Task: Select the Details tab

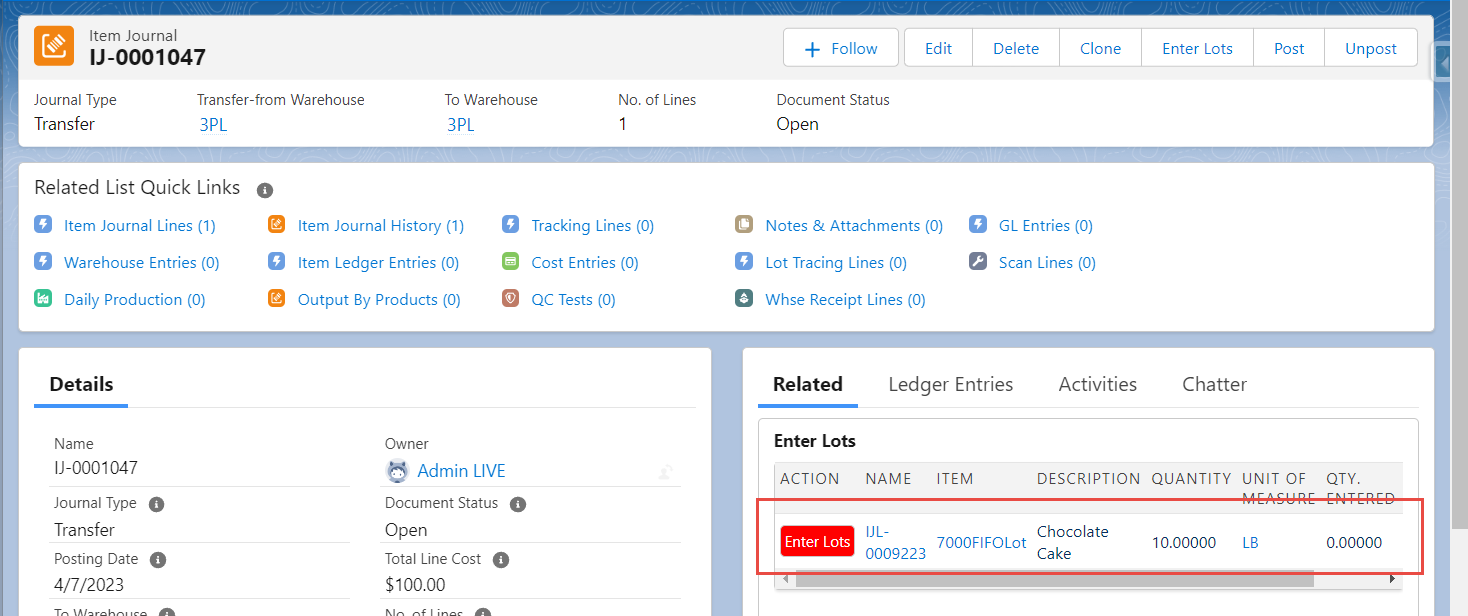Action: (x=81, y=384)
